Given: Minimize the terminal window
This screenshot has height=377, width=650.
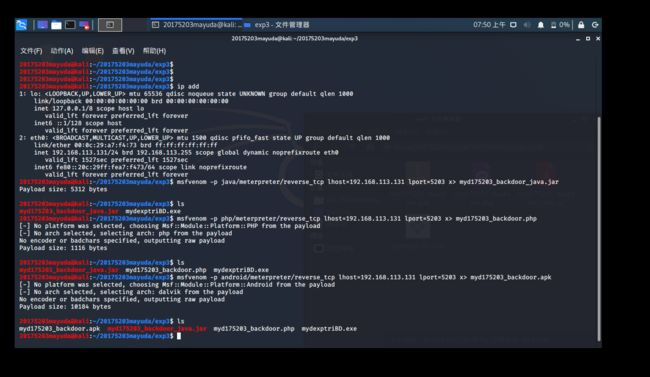Looking at the screenshot, I should (x=578, y=39).
